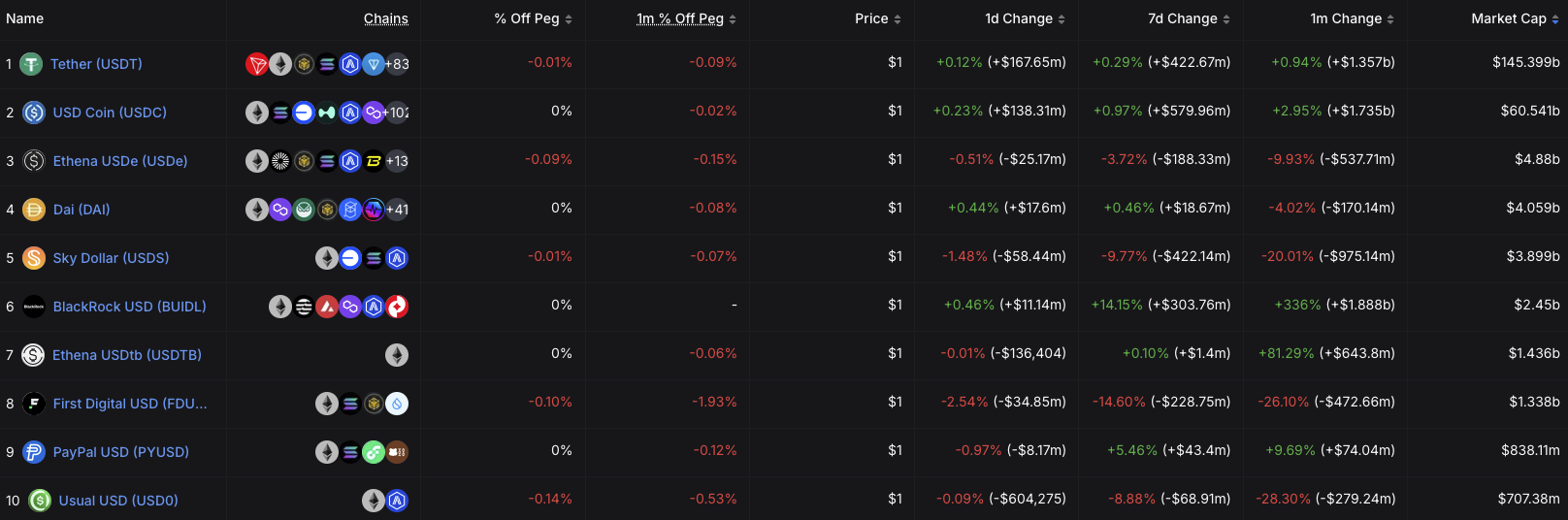Click the +83 more chains badge for Tether
This screenshot has height=520, width=1568.
tap(397, 64)
